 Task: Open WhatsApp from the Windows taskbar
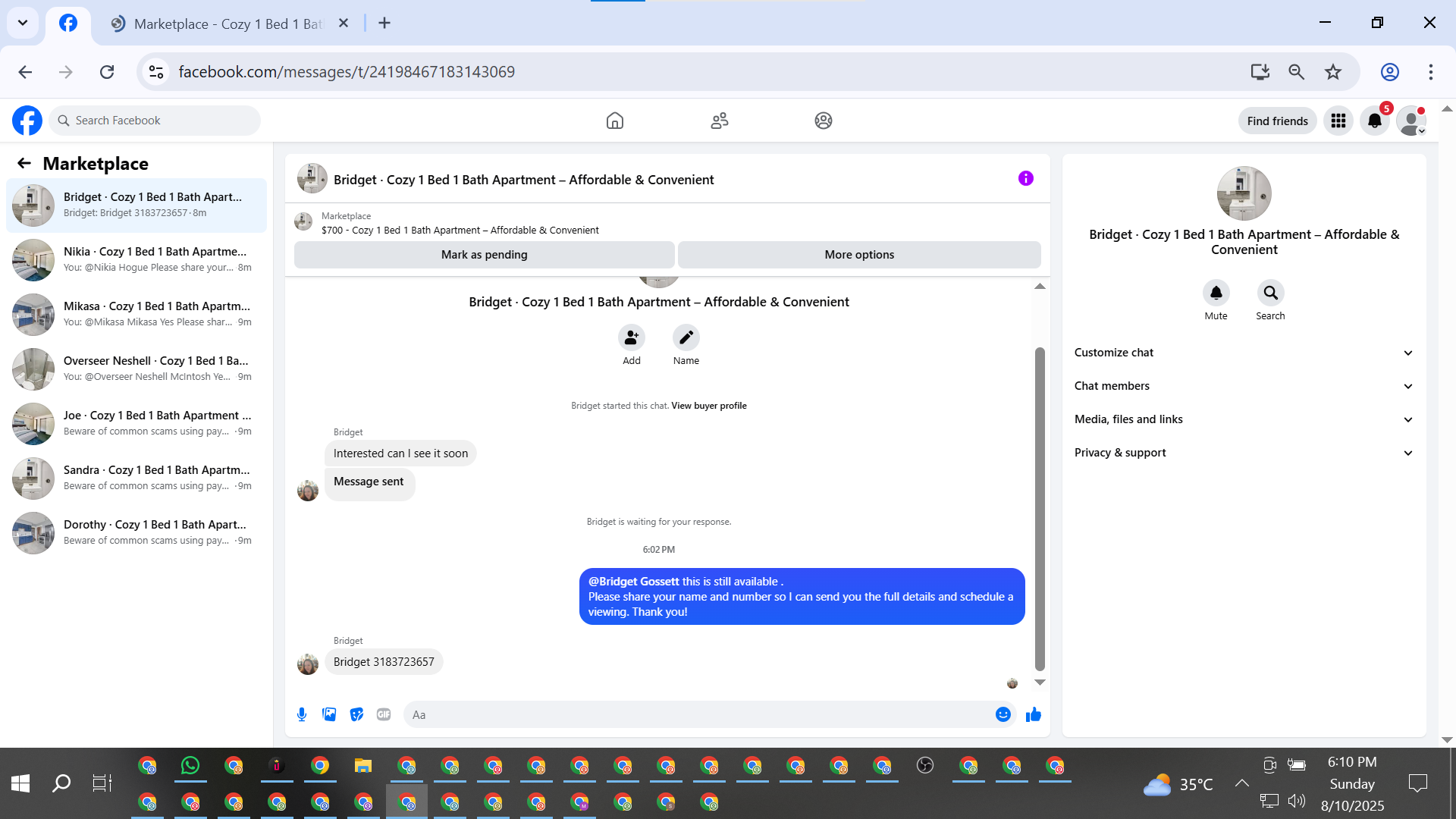point(190,766)
